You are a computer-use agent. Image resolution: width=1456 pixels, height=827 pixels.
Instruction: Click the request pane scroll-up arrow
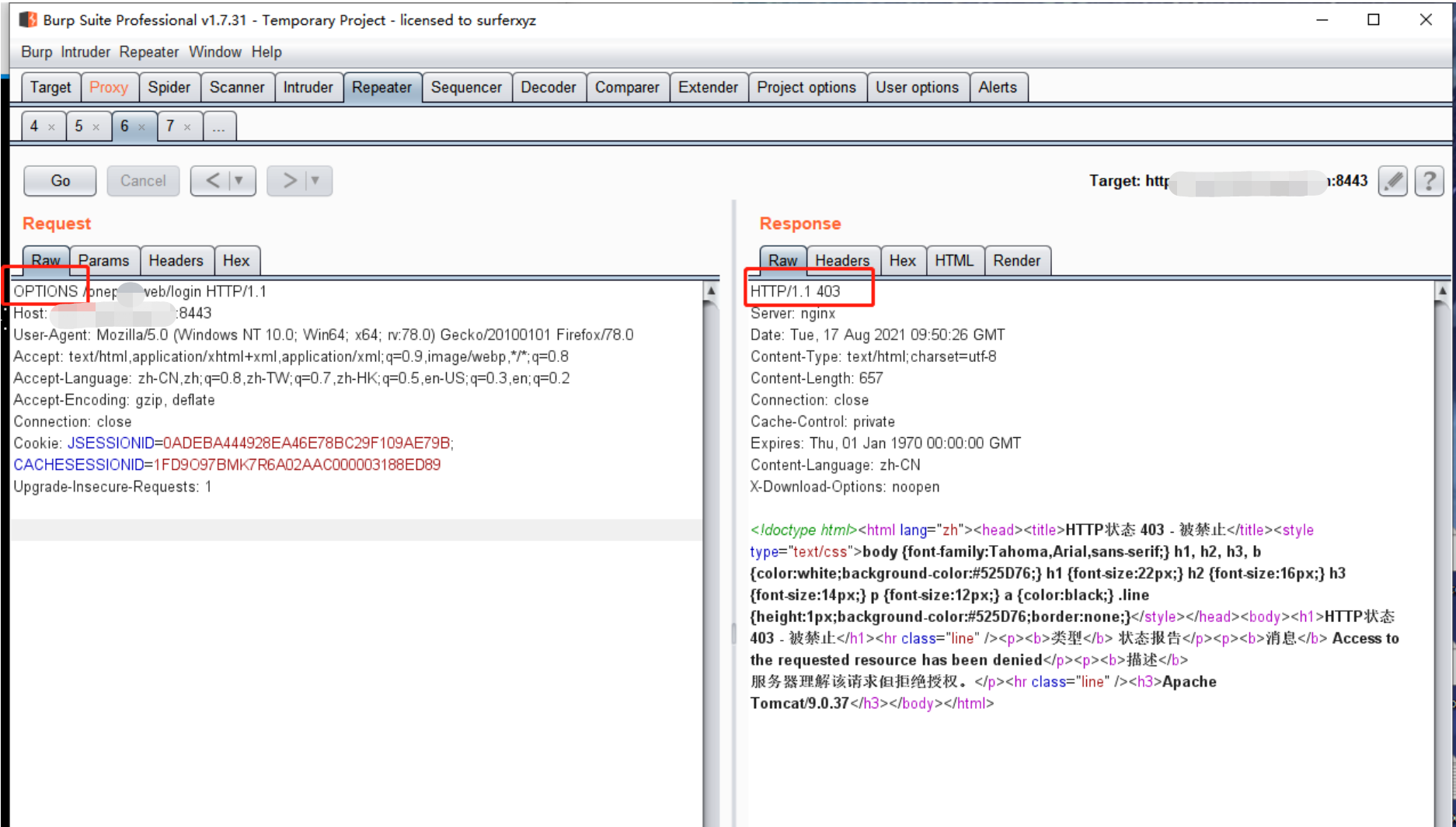(710, 290)
